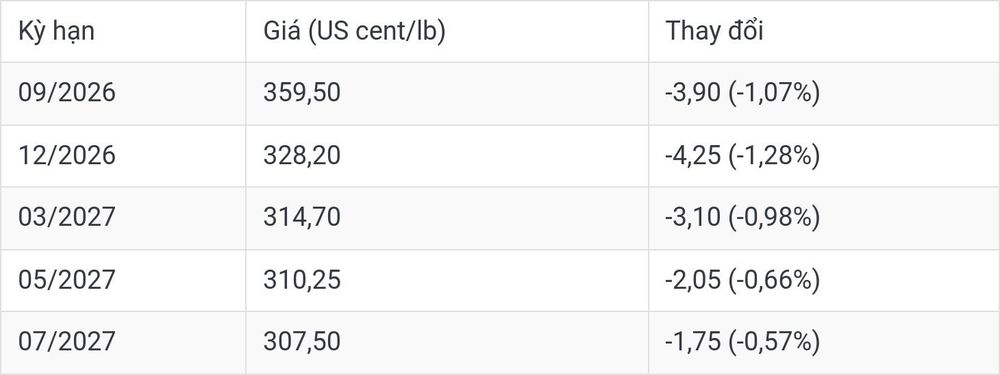The image size is (1000, 375).
Task: Click the '(US cent/lb)' unit text
Action: (x=376, y=31)
